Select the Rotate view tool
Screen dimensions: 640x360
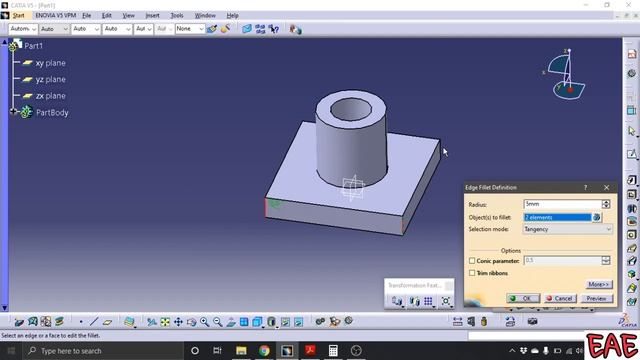click(x=191, y=322)
